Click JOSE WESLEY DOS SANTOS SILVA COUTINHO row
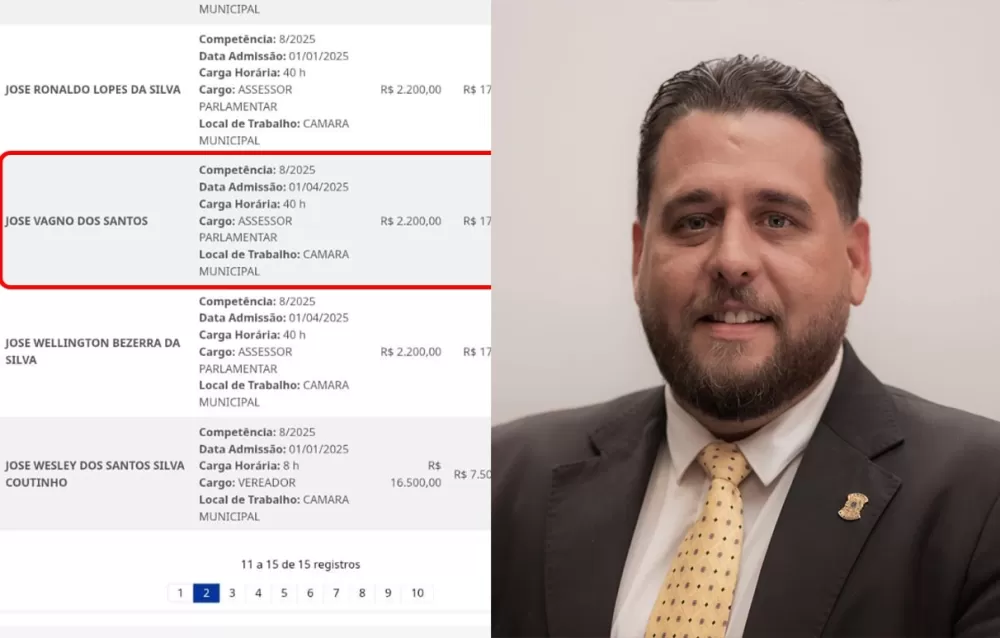The image size is (1000, 638). click(x=246, y=474)
